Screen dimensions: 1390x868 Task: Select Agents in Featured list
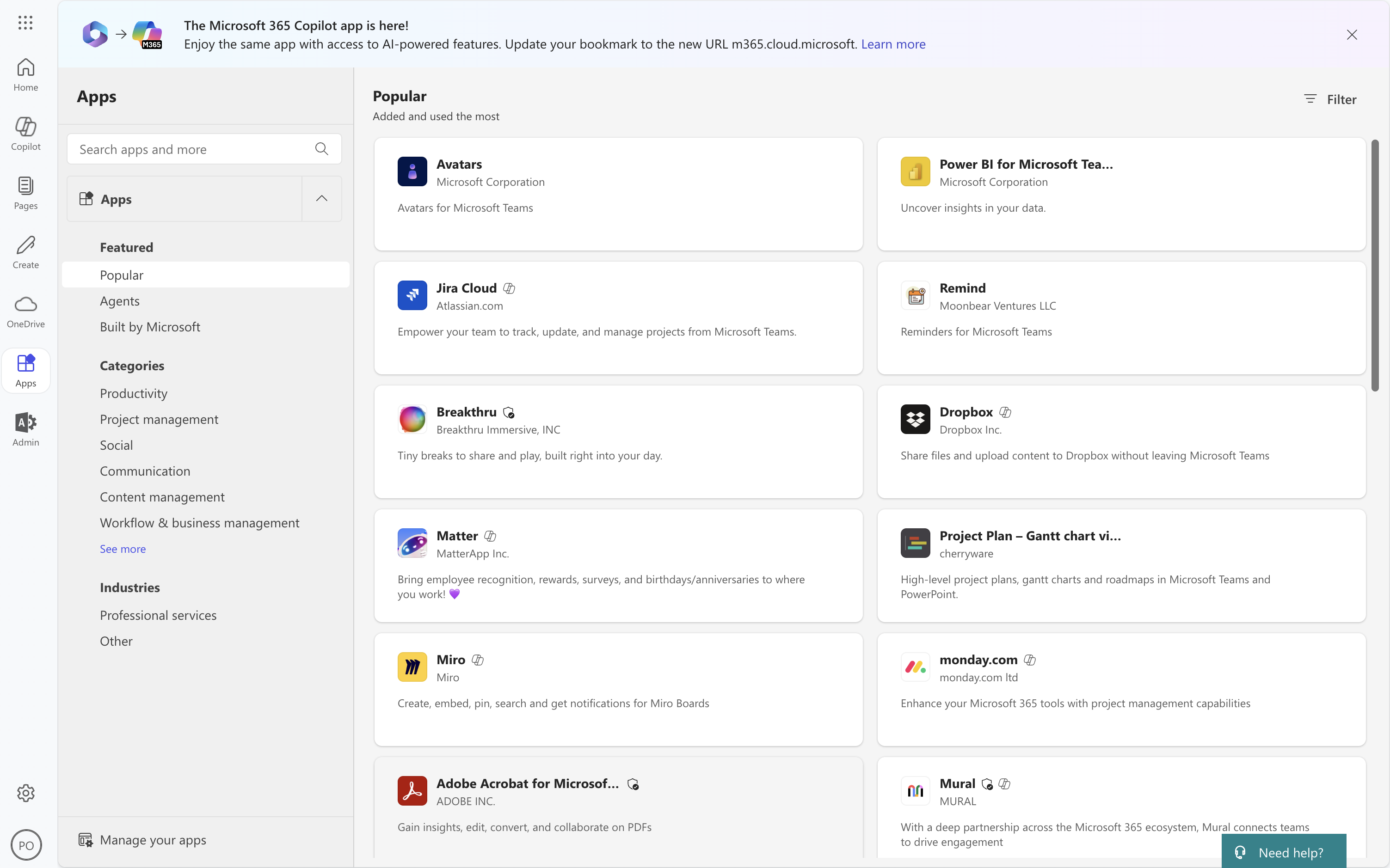click(x=119, y=301)
